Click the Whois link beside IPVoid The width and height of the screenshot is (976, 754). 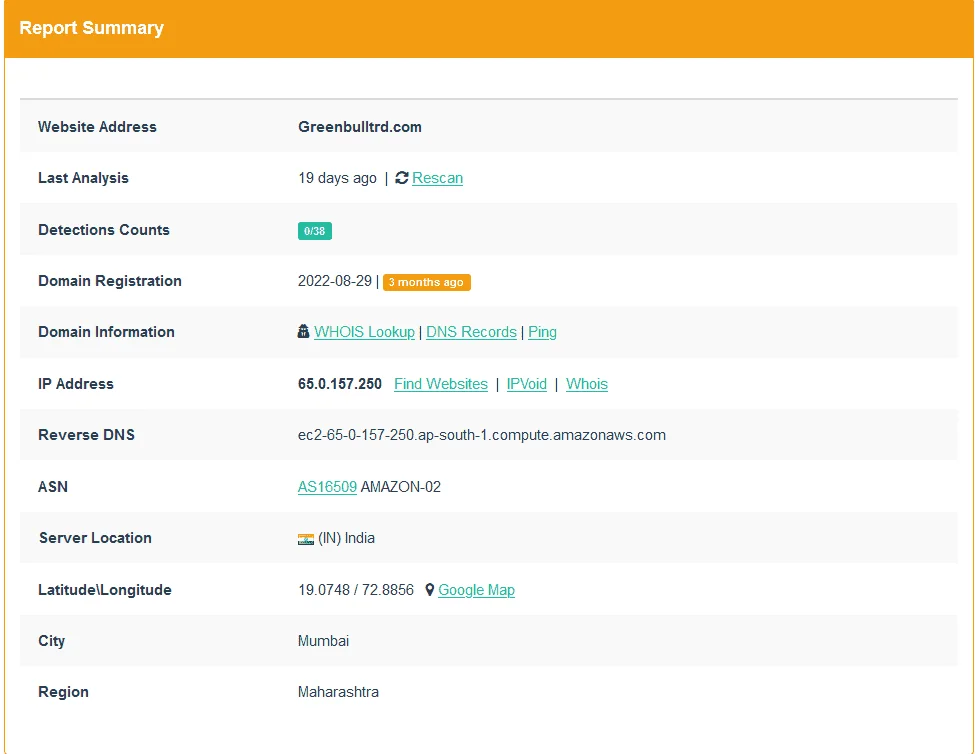point(586,384)
